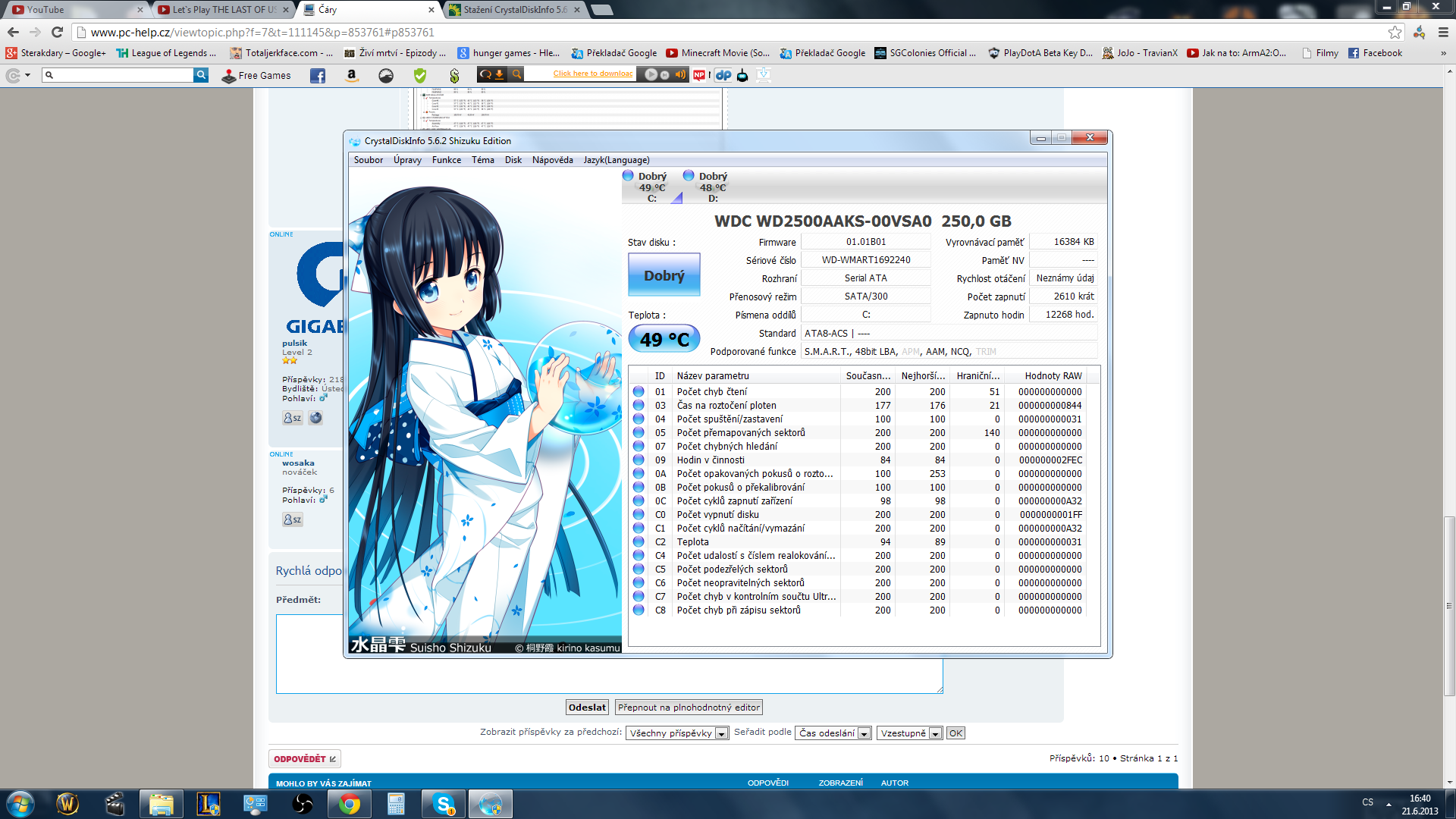1456x819 pixels.
Task: Click the OK sort button
Action: pyautogui.click(x=955, y=733)
